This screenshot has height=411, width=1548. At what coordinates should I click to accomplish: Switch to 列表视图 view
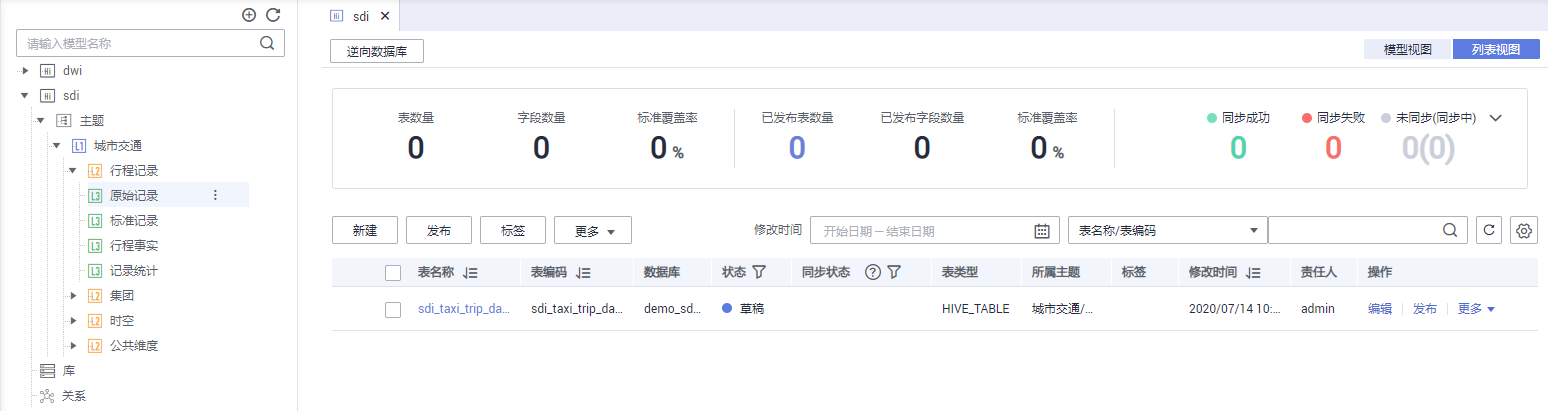point(1496,49)
